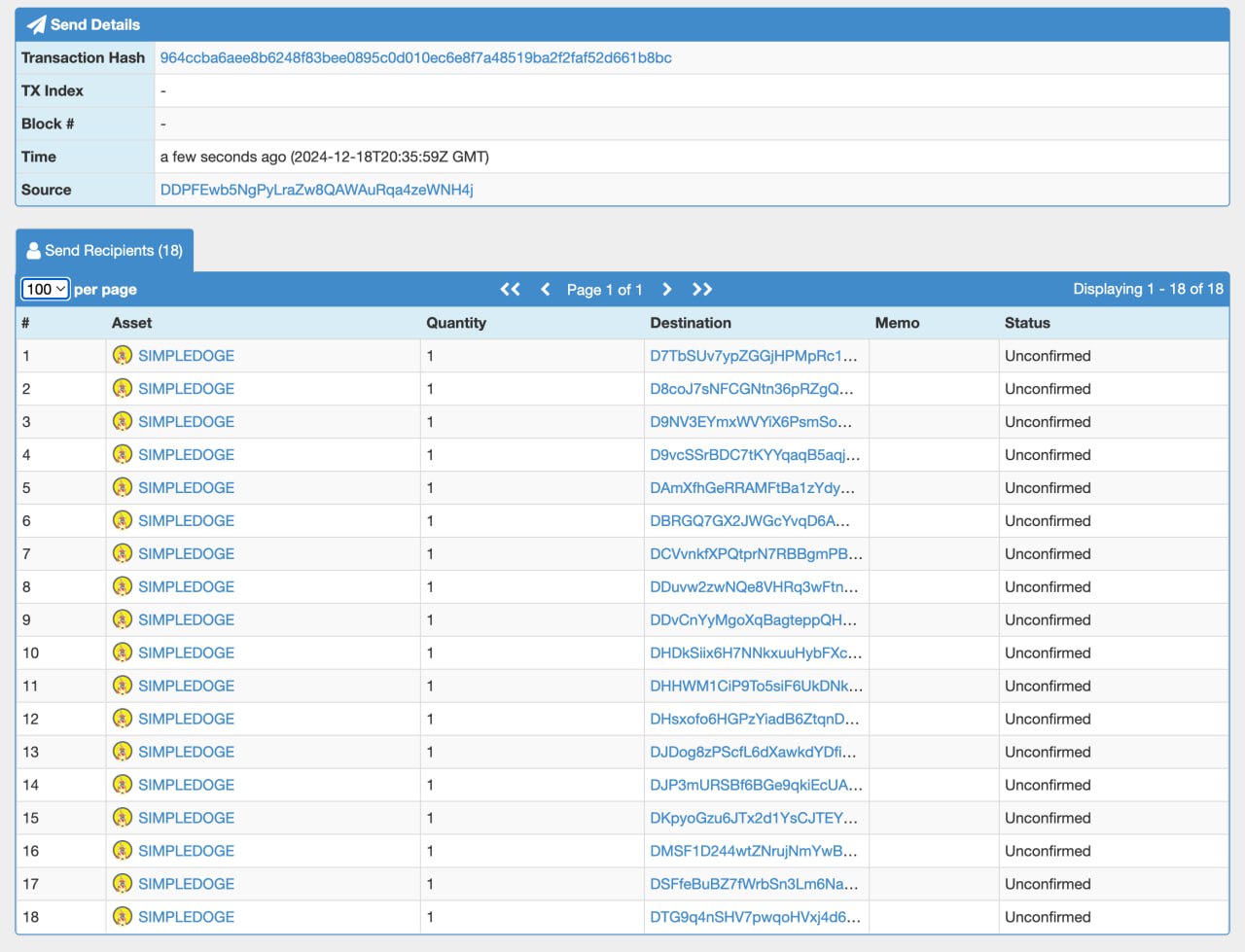The height and width of the screenshot is (952, 1245).
Task: Click the Quantity column header
Action: tap(456, 323)
